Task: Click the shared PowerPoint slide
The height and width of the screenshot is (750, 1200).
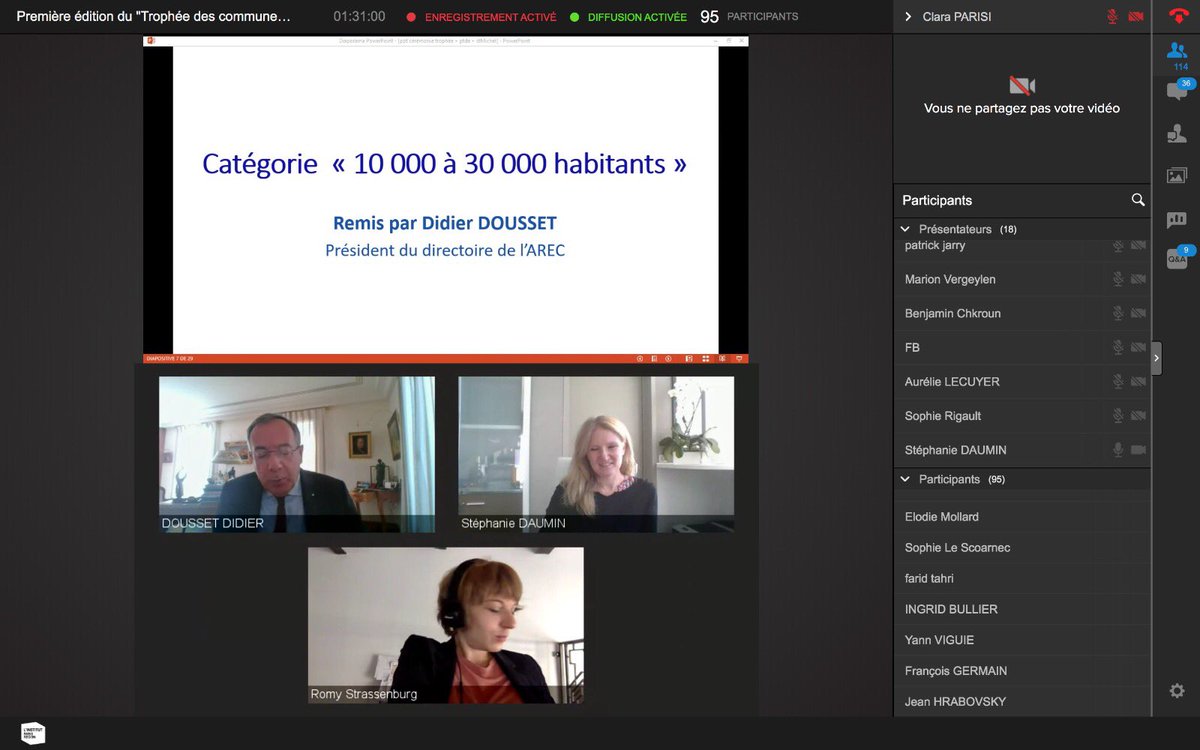Action: coord(446,199)
